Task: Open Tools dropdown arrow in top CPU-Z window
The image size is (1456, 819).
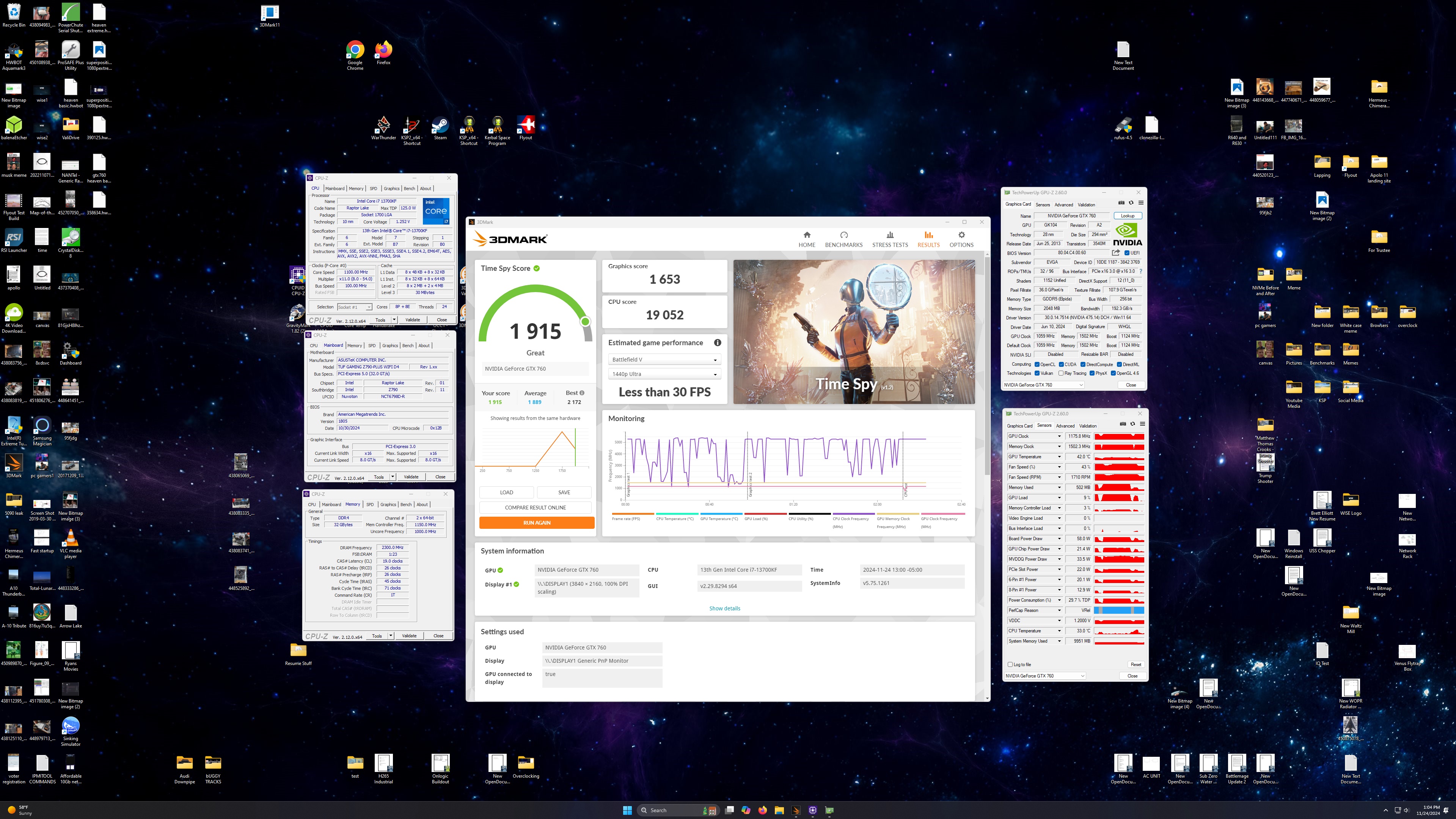Action: 394,319
